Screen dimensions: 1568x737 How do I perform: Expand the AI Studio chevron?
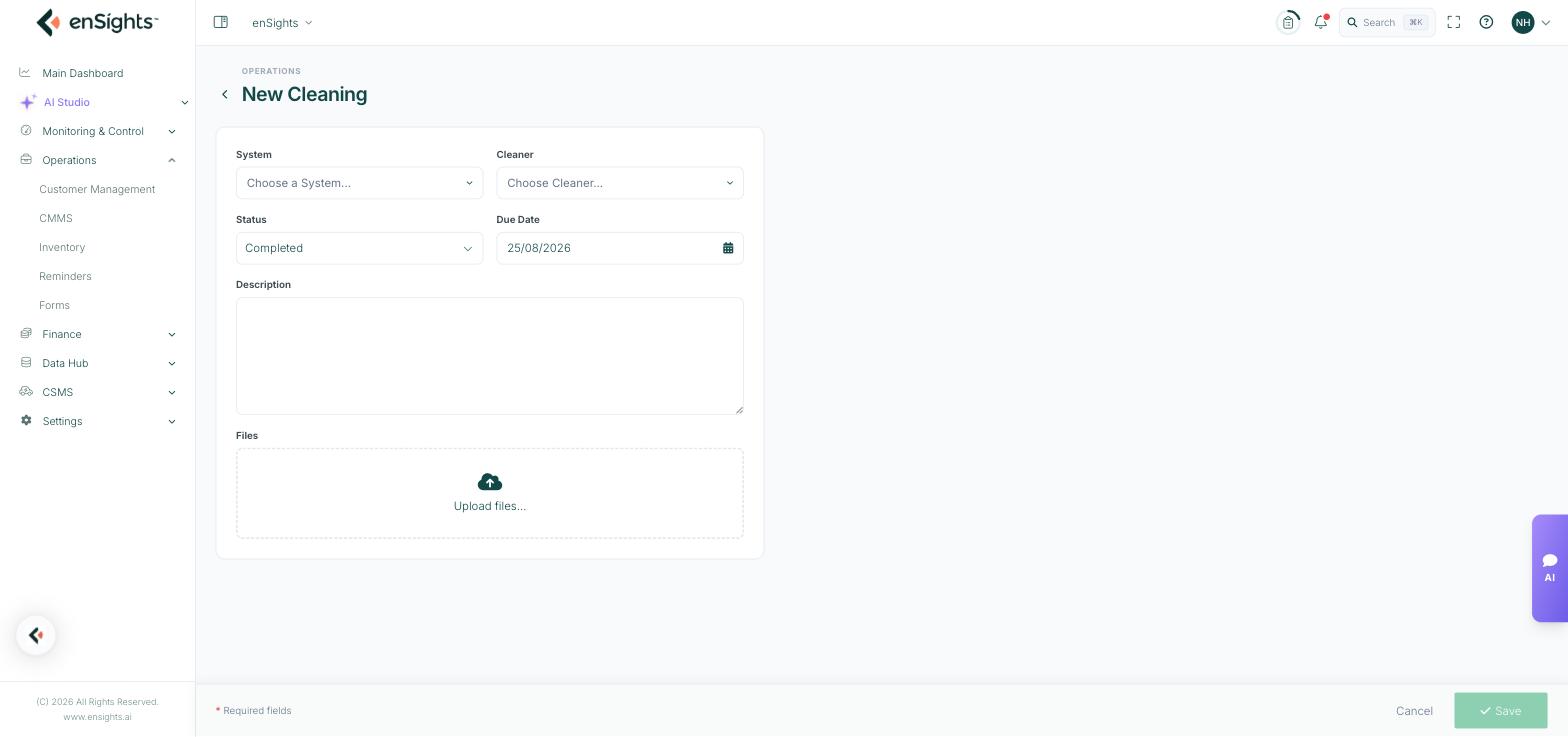click(184, 102)
